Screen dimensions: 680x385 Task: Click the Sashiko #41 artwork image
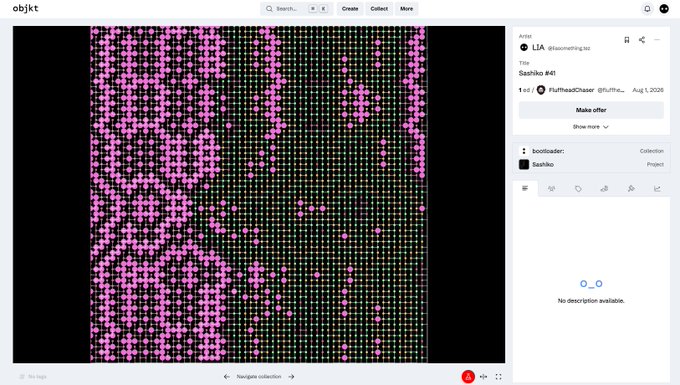click(259, 194)
